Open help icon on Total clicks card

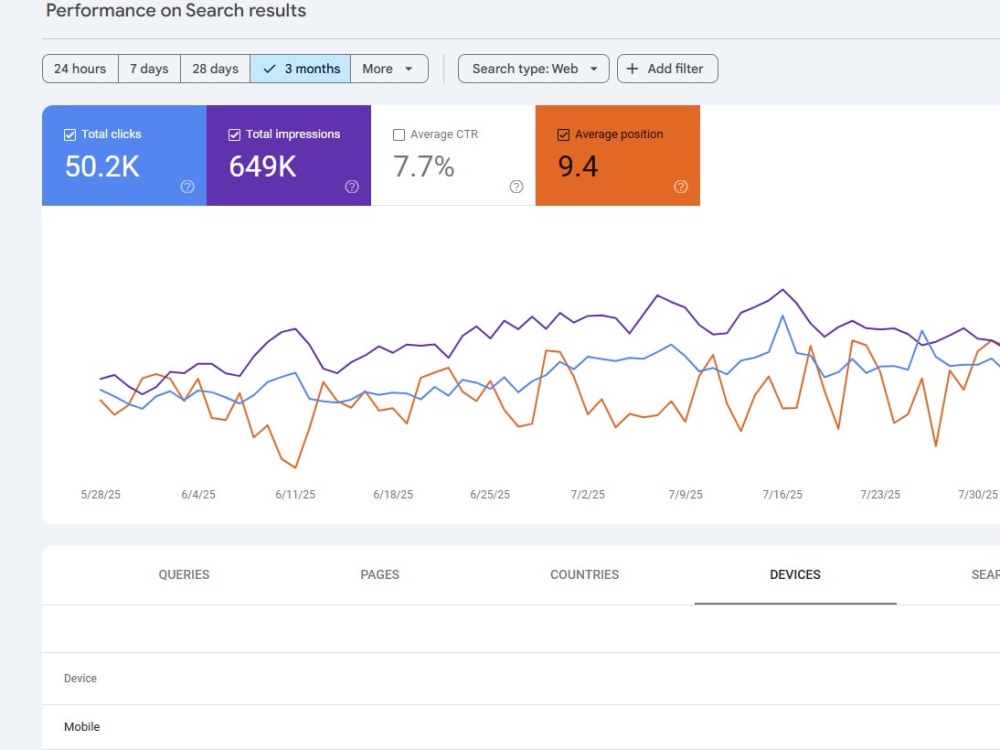point(187,186)
